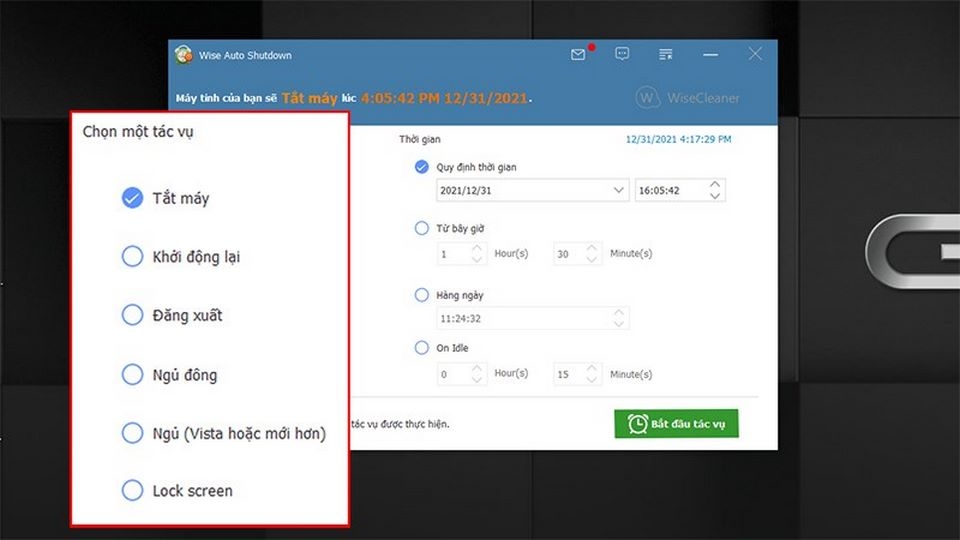Click the Wise Auto Shutdown title text
This screenshot has width=960, height=540.
245,55
